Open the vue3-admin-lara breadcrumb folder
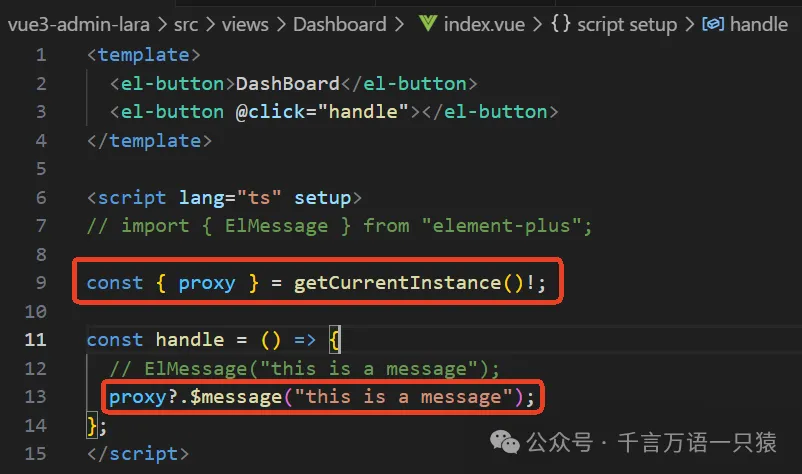Screen dimensions: 802x474 [81, 22]
